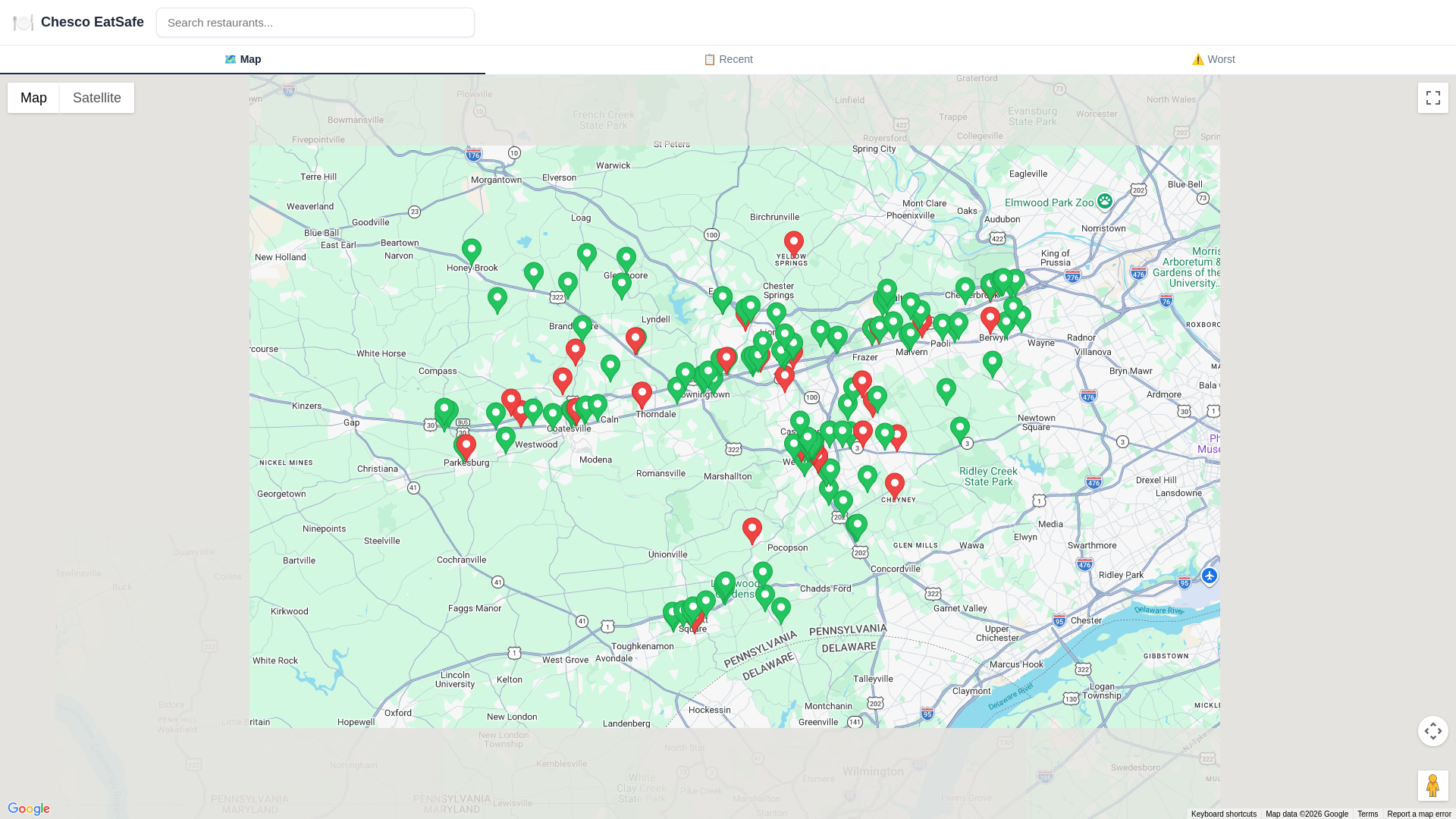This screenshot has width=1456, height=819.
Task: Select the Map view type button
Action: tap(33, 98)
